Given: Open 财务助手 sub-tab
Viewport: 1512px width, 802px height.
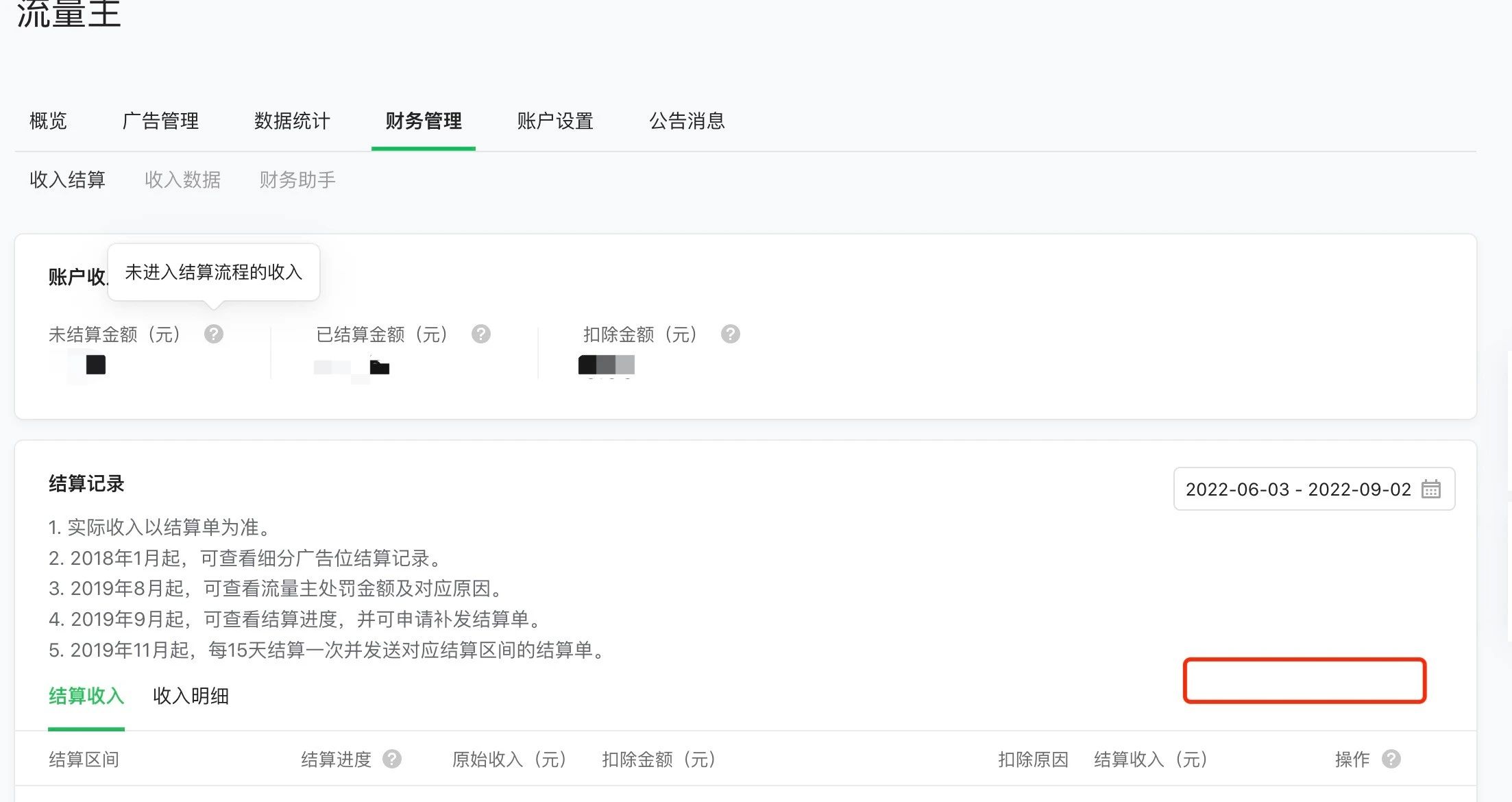Looking at the screenshot, I should click(297, 180).
